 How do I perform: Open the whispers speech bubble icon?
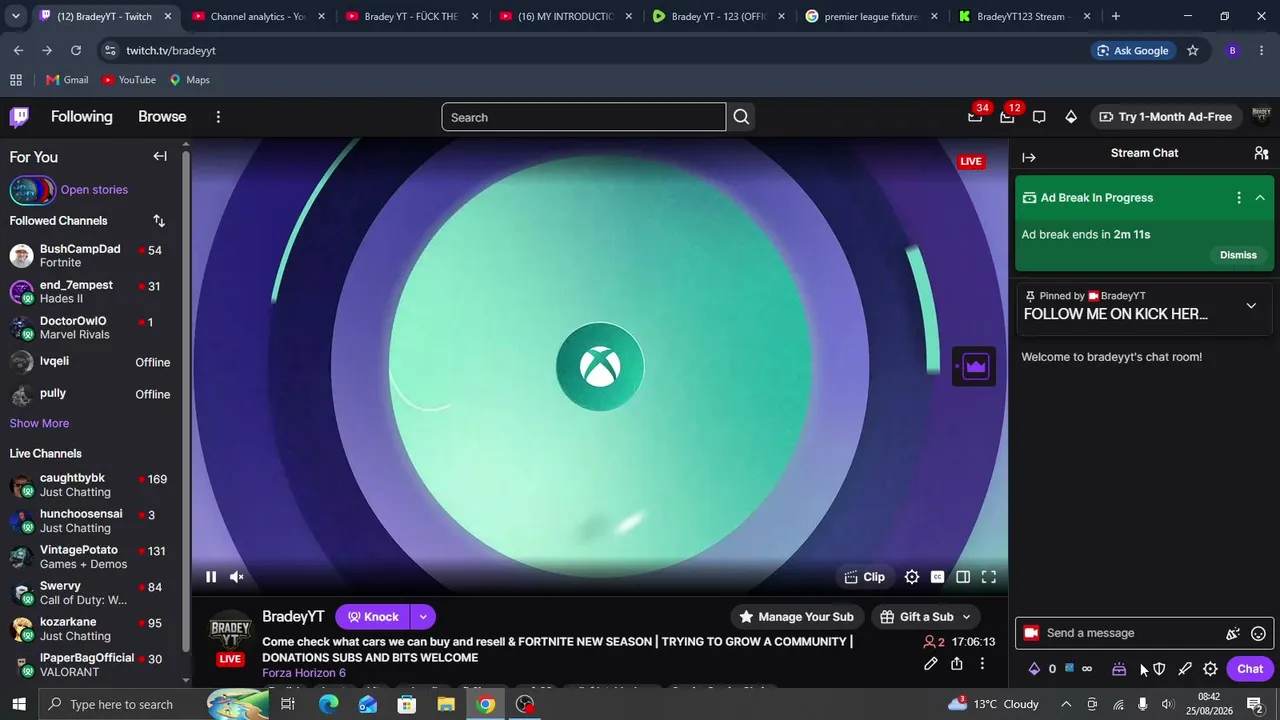(x=1039, y=117)
